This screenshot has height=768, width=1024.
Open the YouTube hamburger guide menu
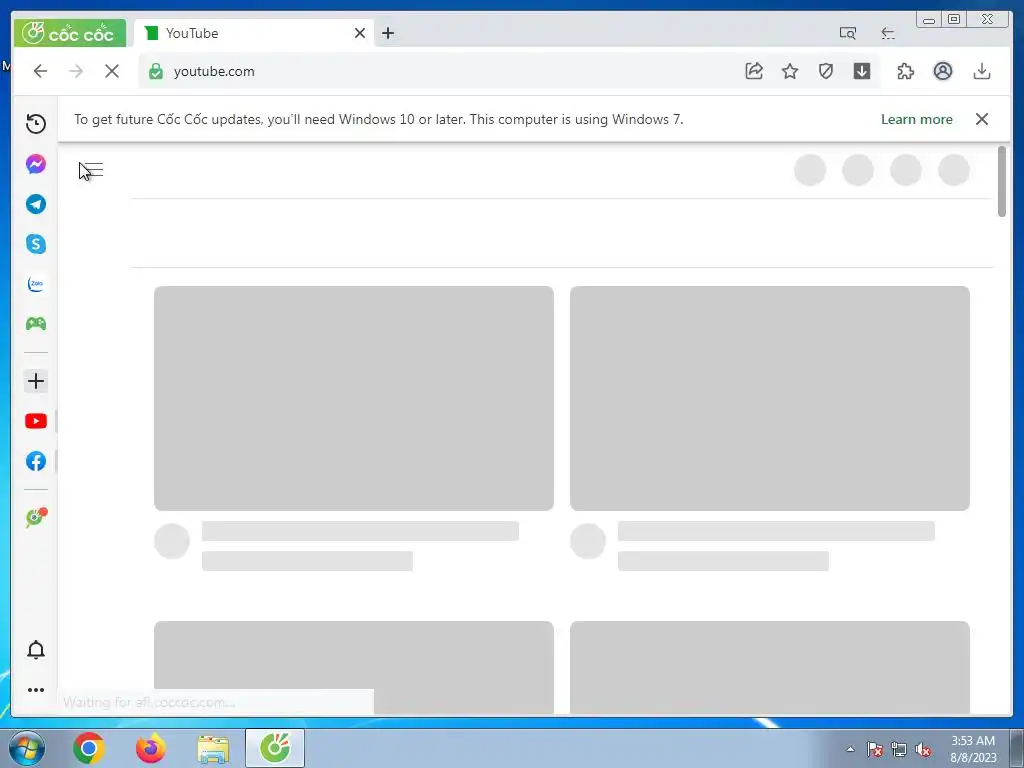click(x=92, y=170)
